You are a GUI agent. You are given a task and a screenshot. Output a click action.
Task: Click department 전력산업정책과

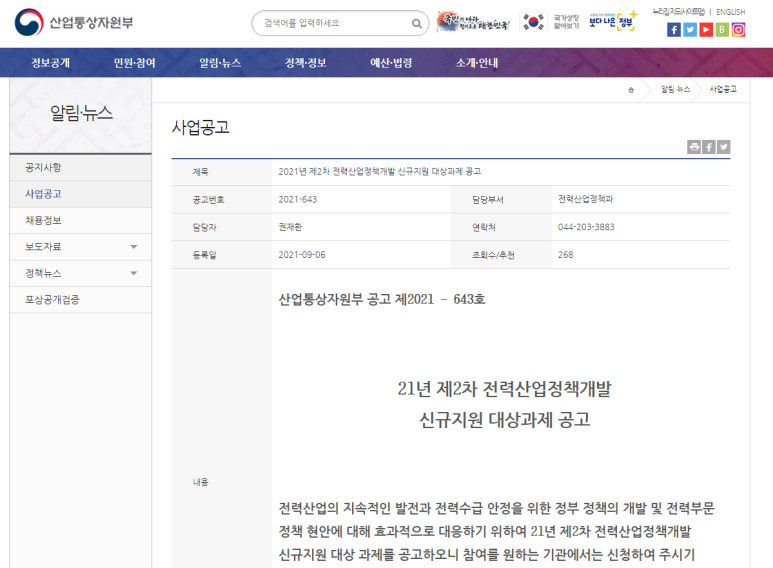point(585,199)
